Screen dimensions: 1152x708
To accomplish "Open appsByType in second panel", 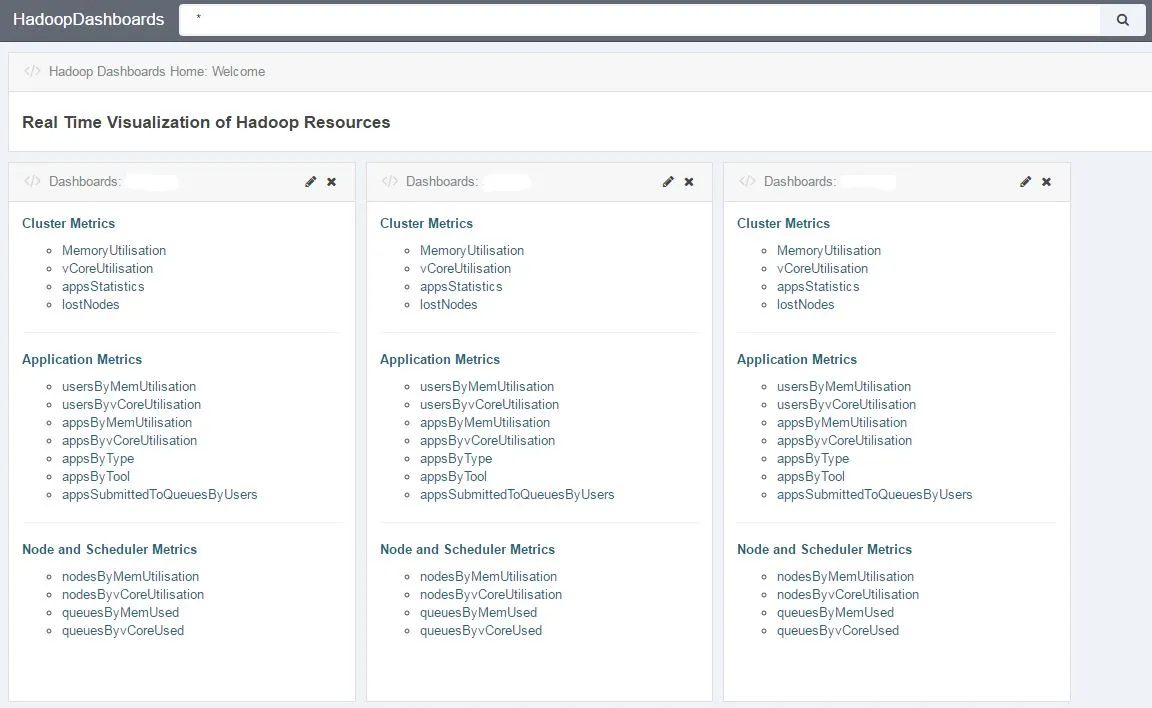I will point(456,459).
